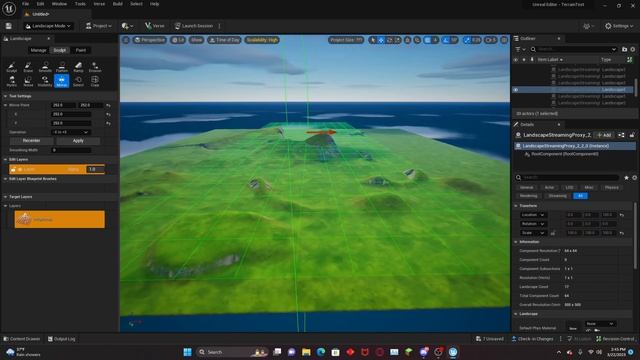Click the Save icon in main toolbar
The height and width of the screenshot is (360, 640).
coord(9,26)
